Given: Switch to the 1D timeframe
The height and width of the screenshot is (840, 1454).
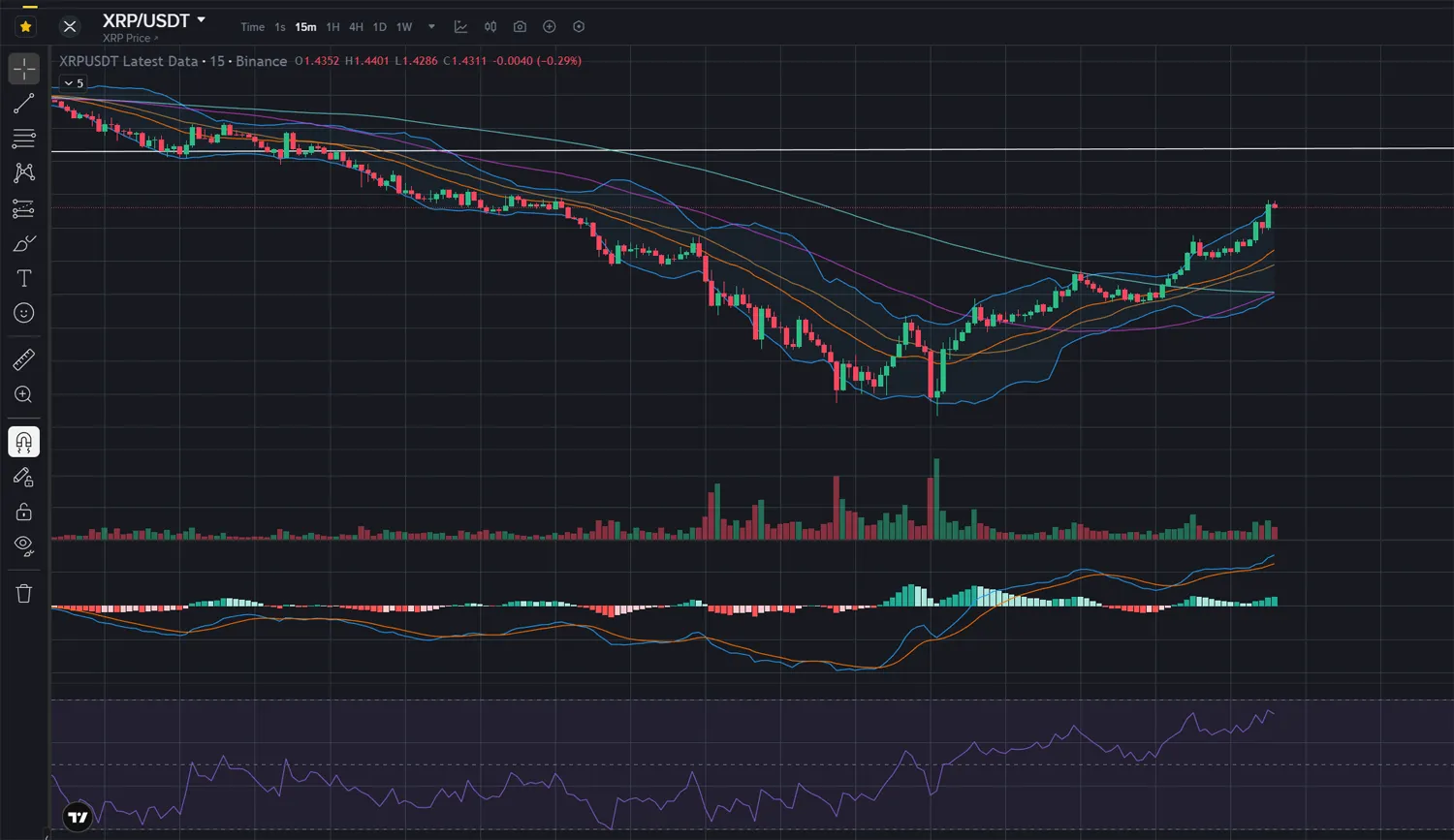Looking at the screenshot, I should coord(379,27).
